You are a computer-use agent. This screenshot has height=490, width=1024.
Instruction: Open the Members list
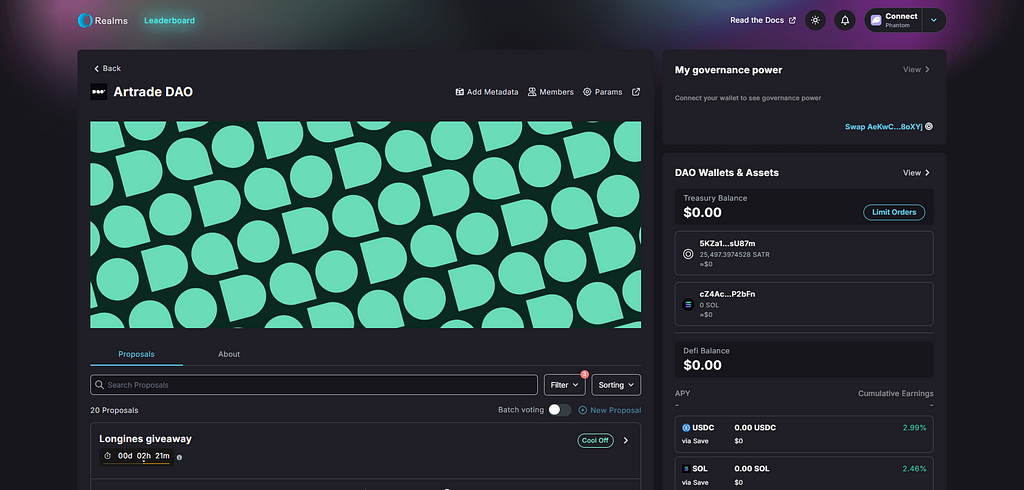coord(551,92)
